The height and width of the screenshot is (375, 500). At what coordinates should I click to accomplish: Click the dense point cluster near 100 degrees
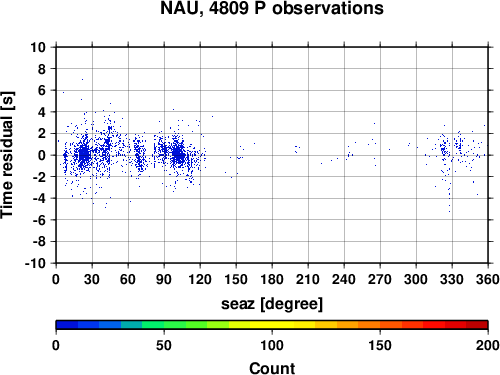(x=178, y=154)
